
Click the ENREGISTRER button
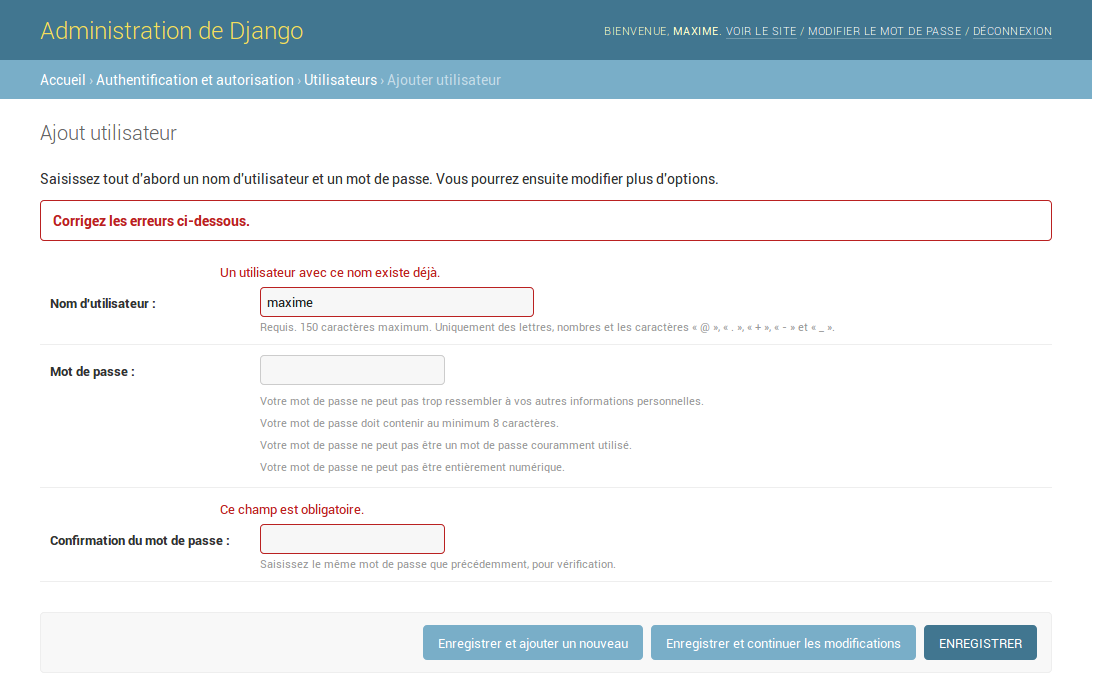980,643
